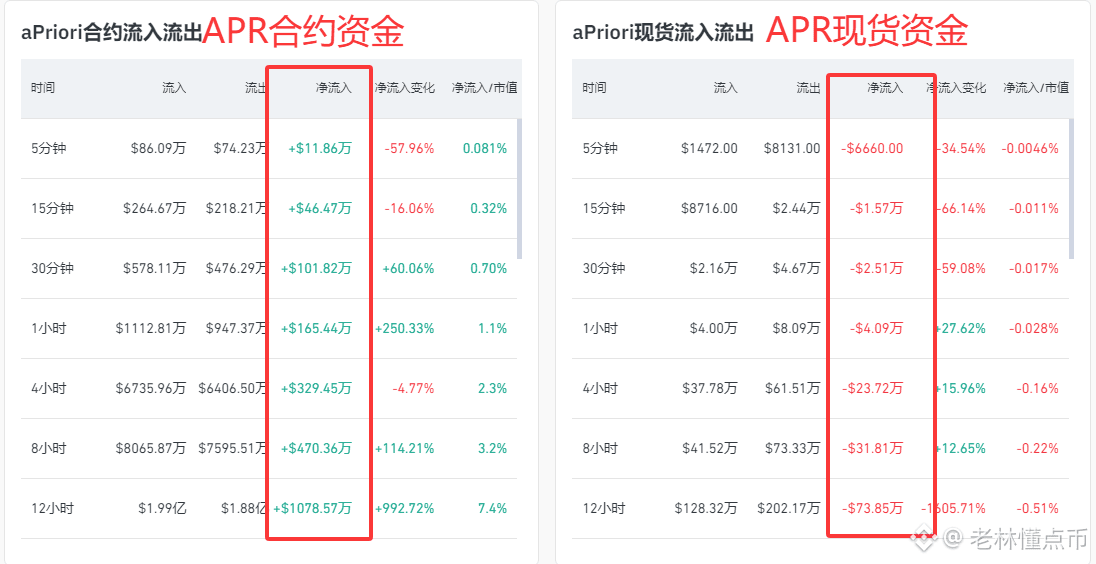
Task: Click the +$470.36万 net inflow cell
Action: point(317,449)
